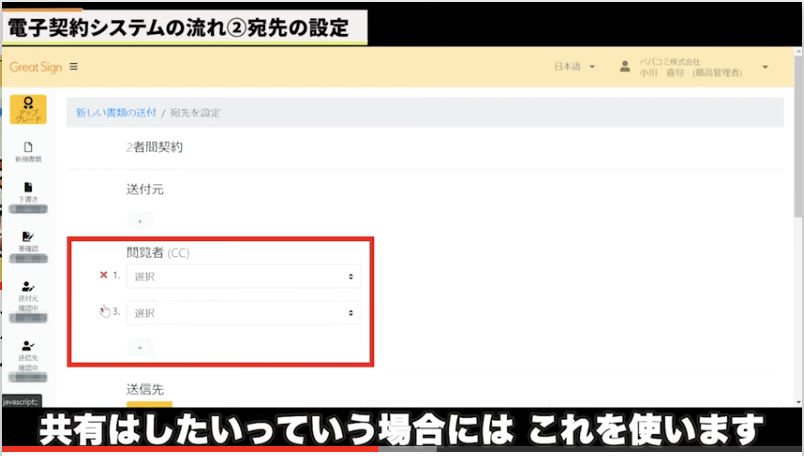This screenshot has height=456, width=804.
Task: Click the Great Sign logo
Action: pos(36,67)
